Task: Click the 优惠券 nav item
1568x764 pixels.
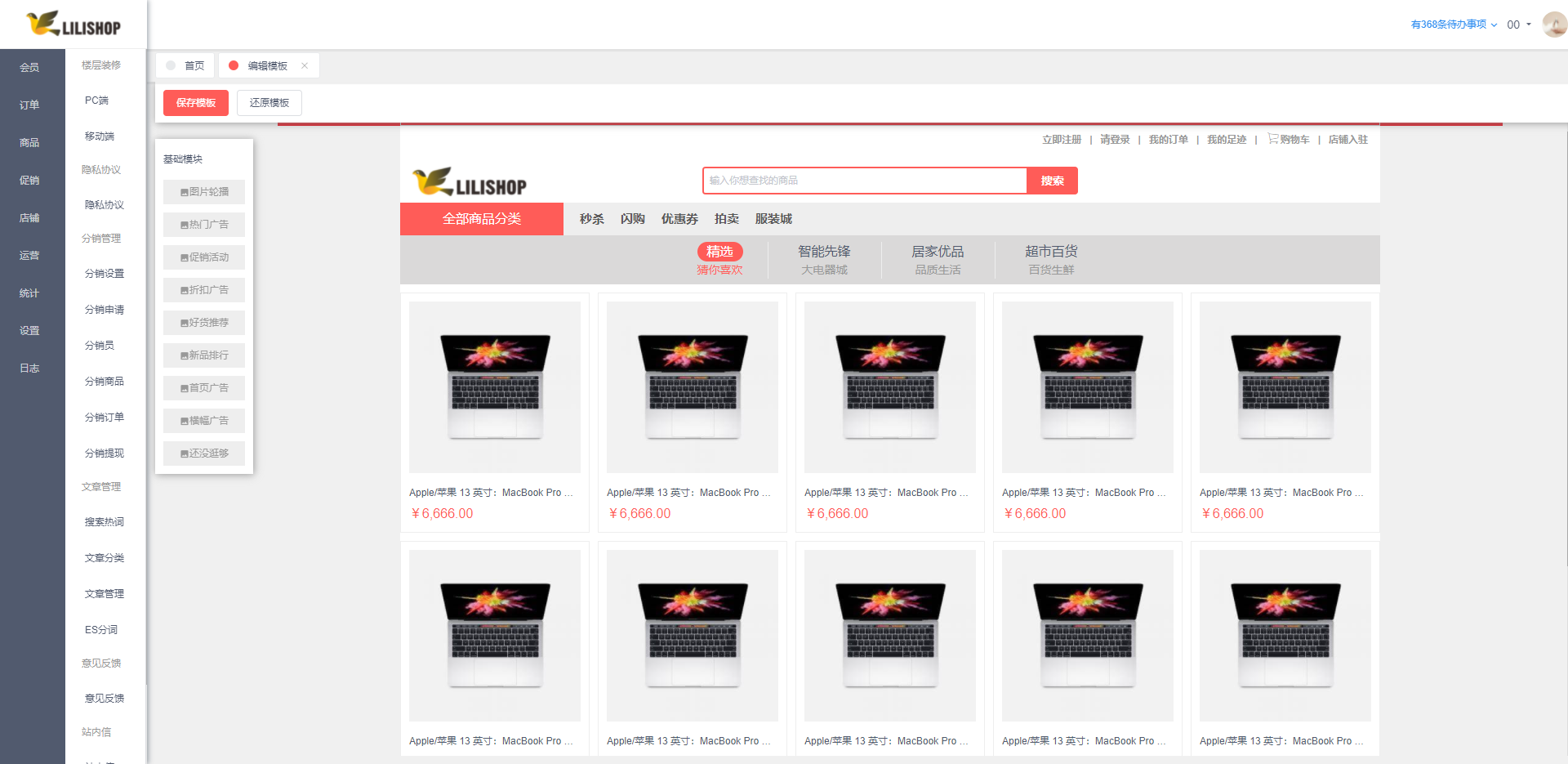Action: coord(679,219)
